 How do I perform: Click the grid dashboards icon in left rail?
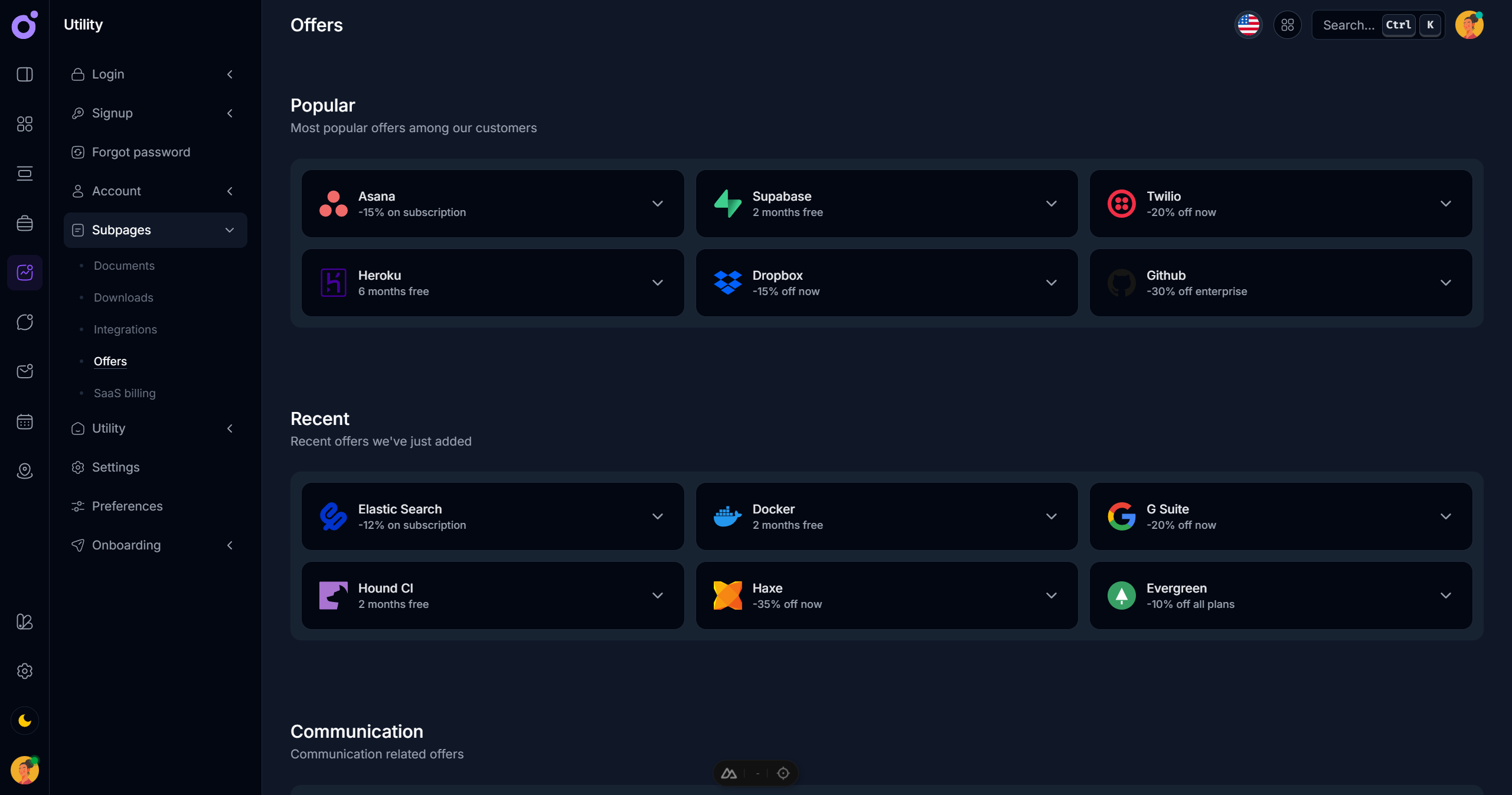[x=24, y=123]
